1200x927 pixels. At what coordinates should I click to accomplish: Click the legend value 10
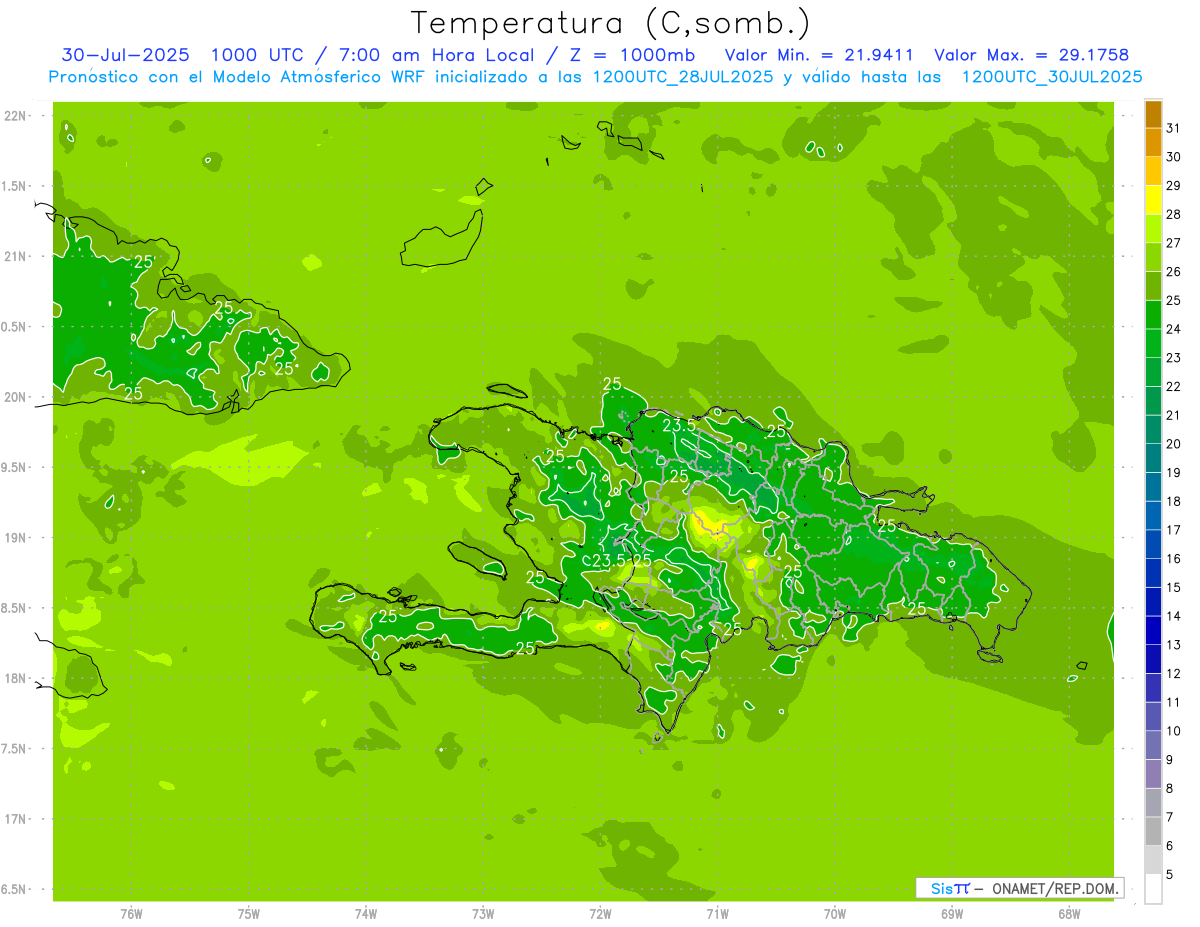click(1173, 731)
